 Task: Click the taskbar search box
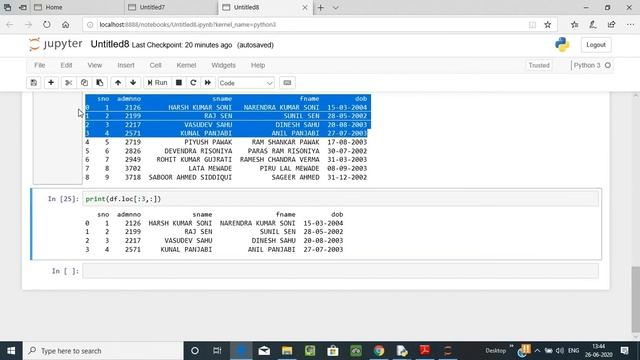[103, 351]
